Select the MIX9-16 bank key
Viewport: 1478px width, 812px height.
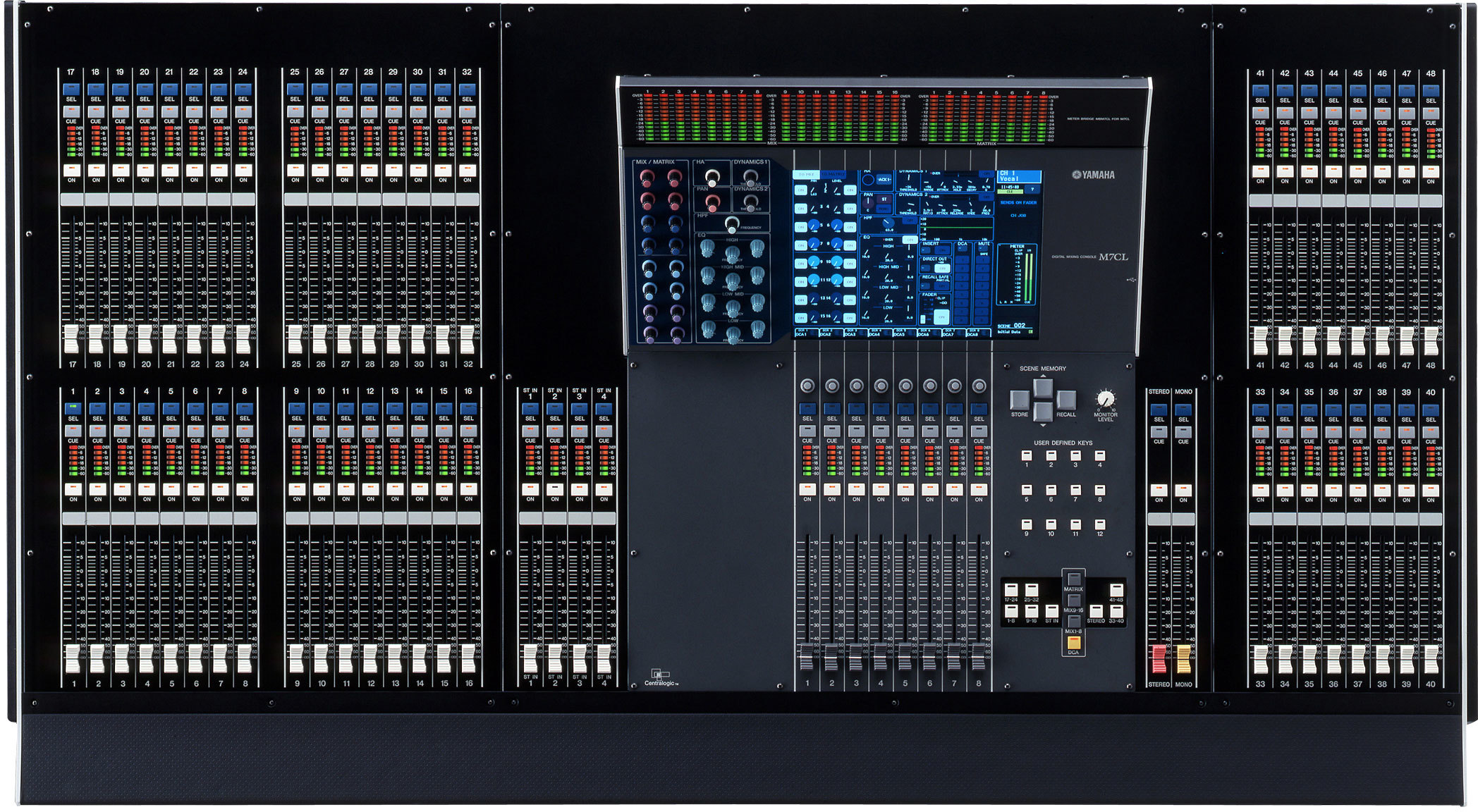click(x=1073, y=600)
